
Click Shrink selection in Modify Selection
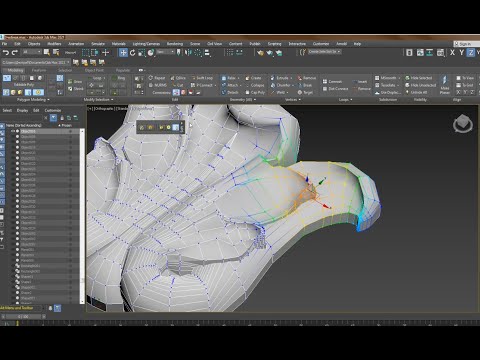[76, 89]
